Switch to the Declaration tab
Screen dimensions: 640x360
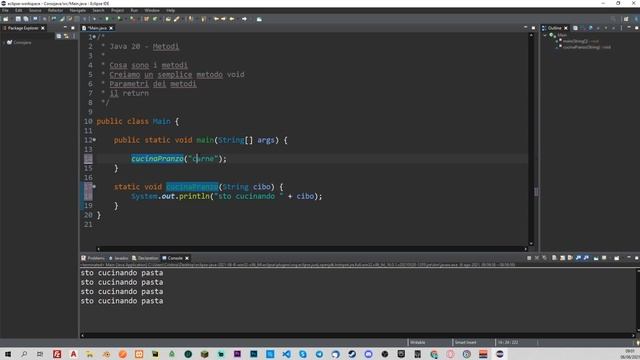click(x=145, y=258)
